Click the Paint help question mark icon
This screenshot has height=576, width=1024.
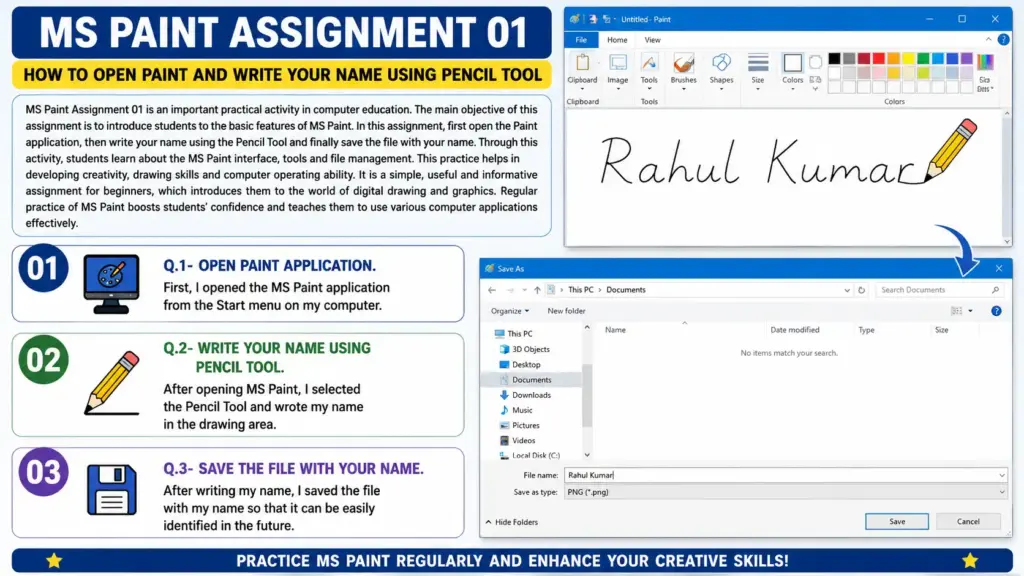(x=1004, y=40)
